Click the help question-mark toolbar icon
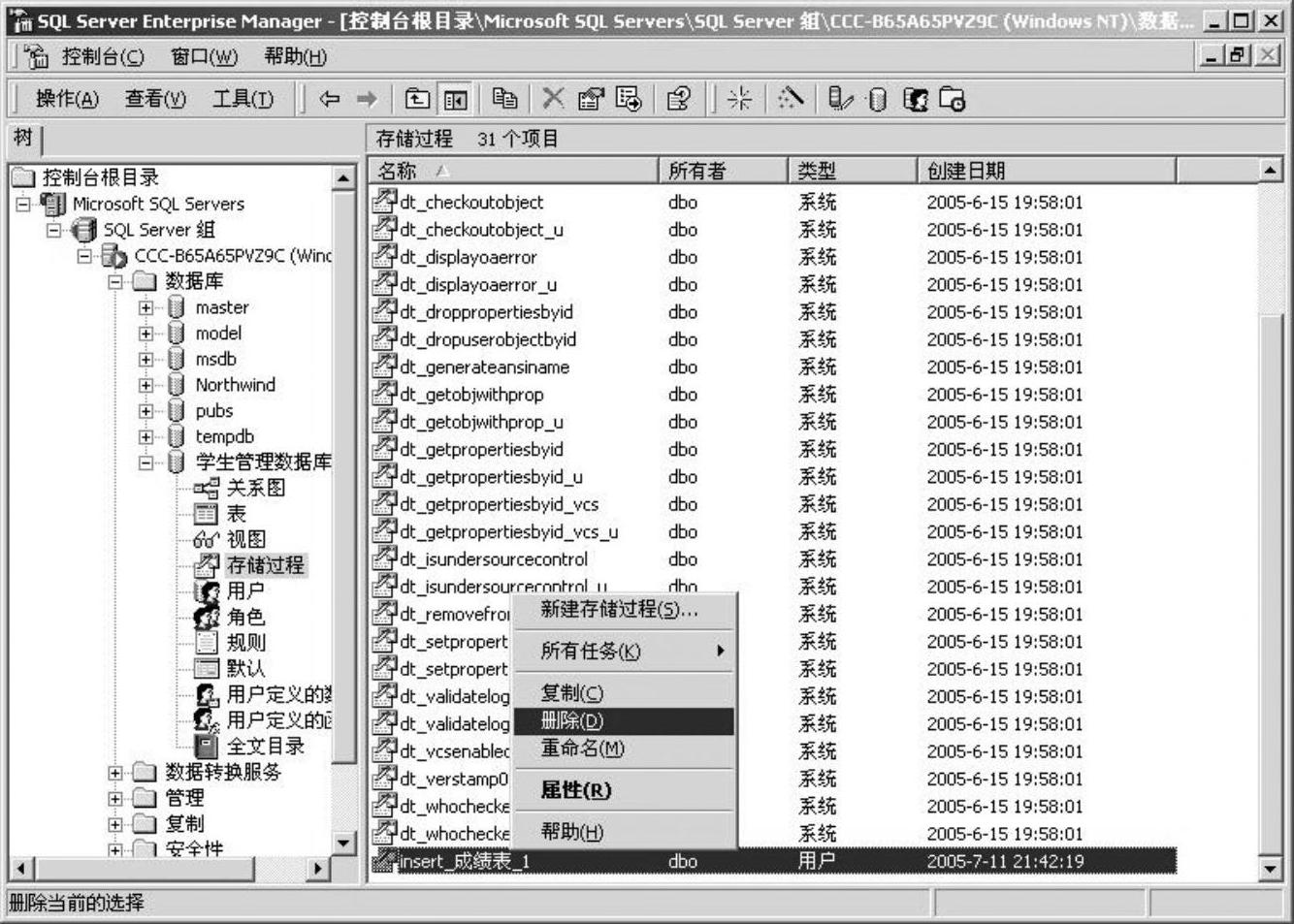The width and height of the screenshot is (1294, 924). [x=679, y=99]
